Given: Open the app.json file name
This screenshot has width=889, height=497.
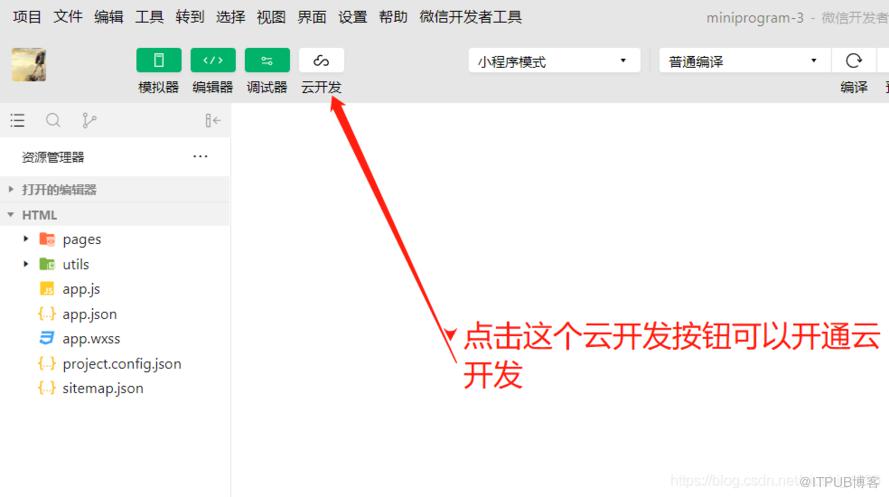Looking at the screenshot, I should tap(90, 314).
